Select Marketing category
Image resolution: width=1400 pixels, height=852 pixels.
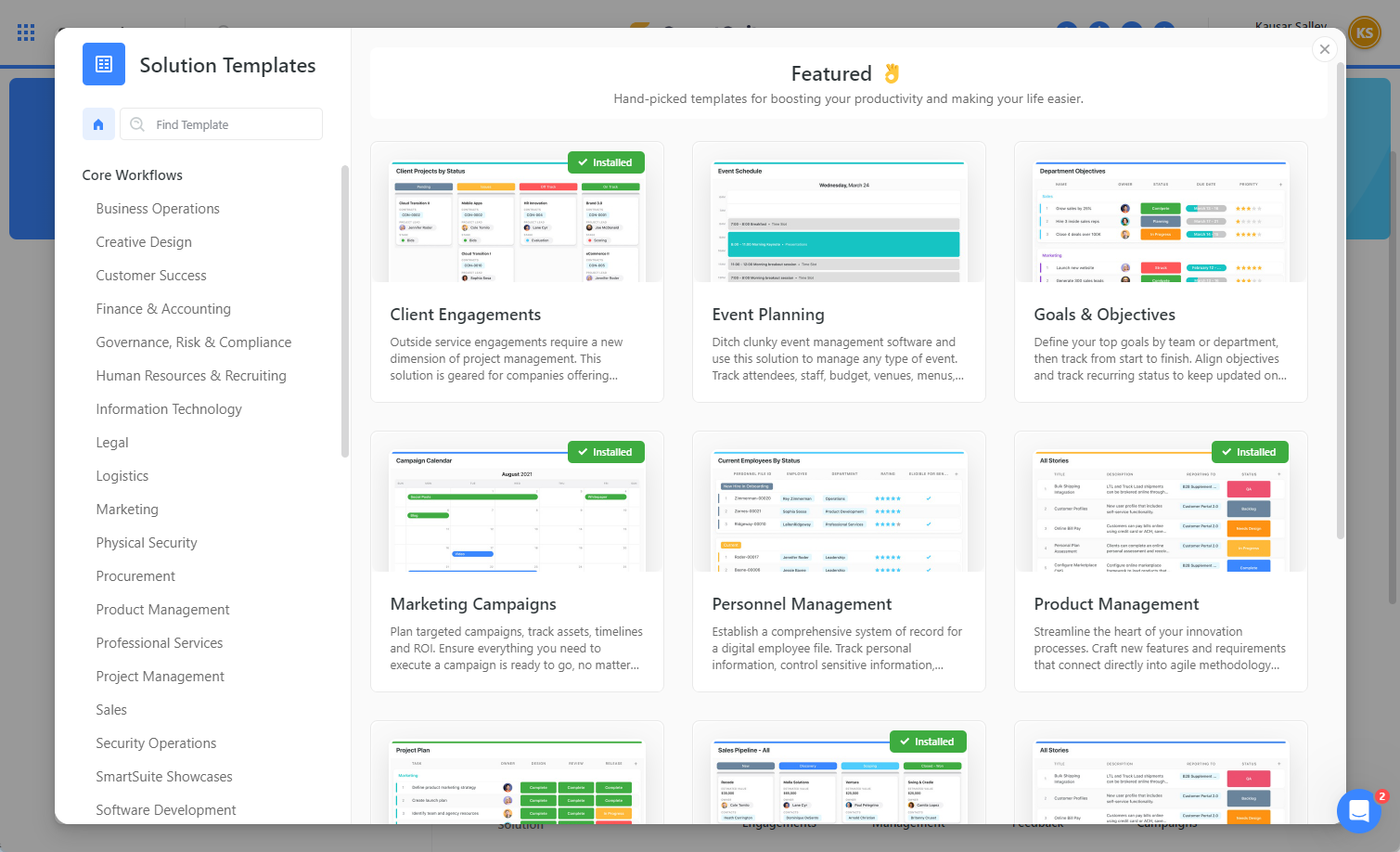pos(127,510)
